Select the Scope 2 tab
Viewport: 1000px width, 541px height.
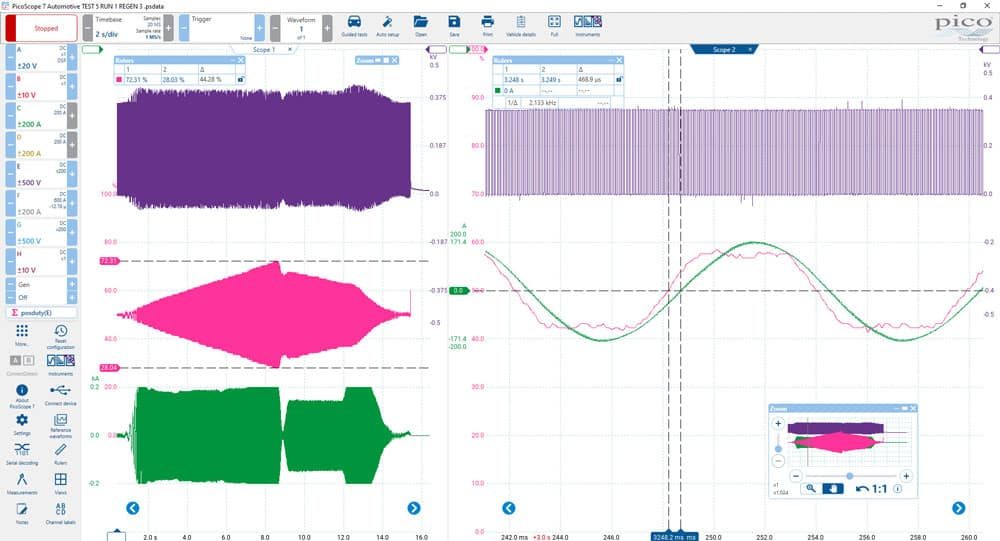[x=724, y=49]
